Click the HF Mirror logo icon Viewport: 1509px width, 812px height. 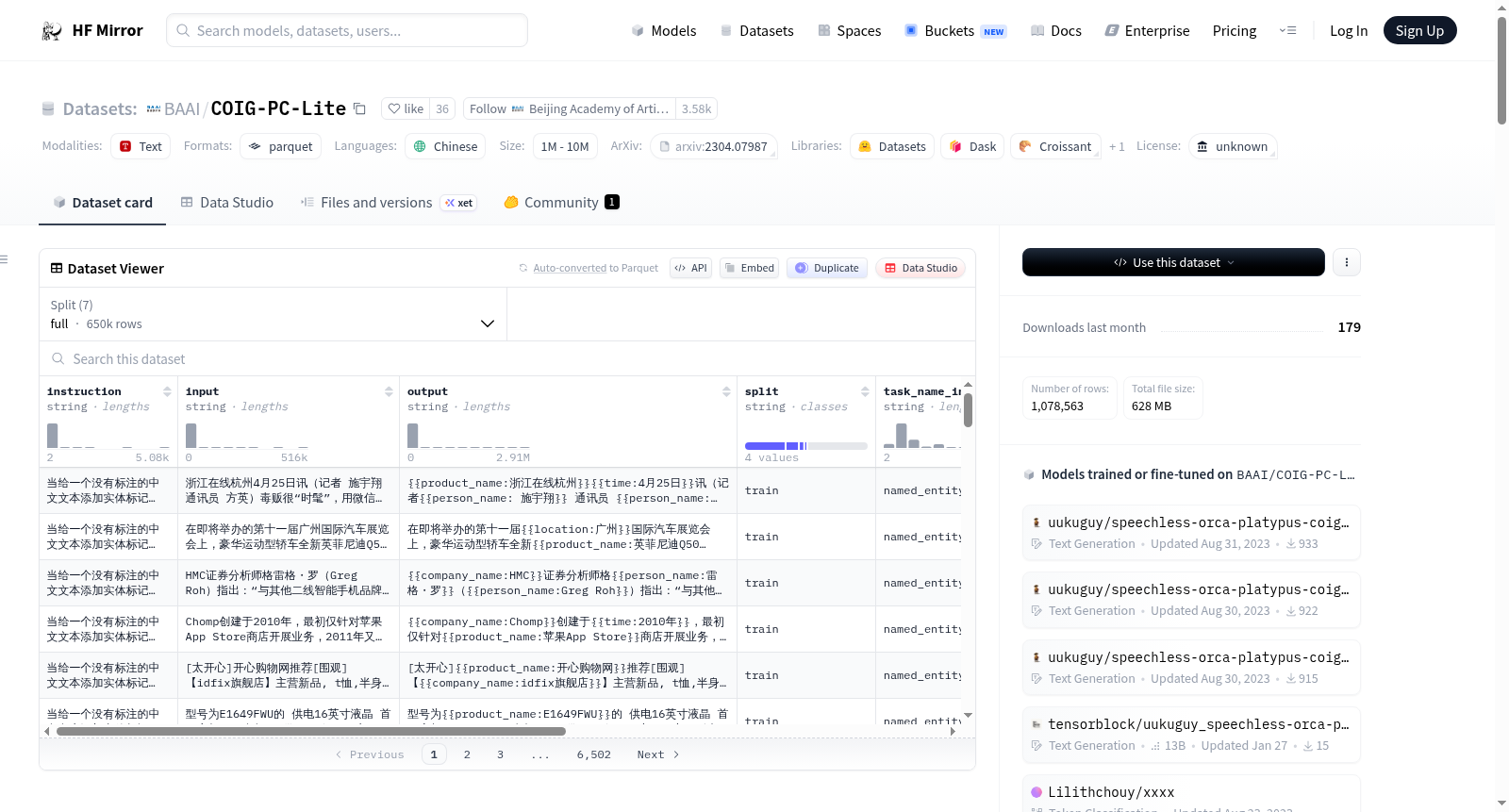click(52, 31)
